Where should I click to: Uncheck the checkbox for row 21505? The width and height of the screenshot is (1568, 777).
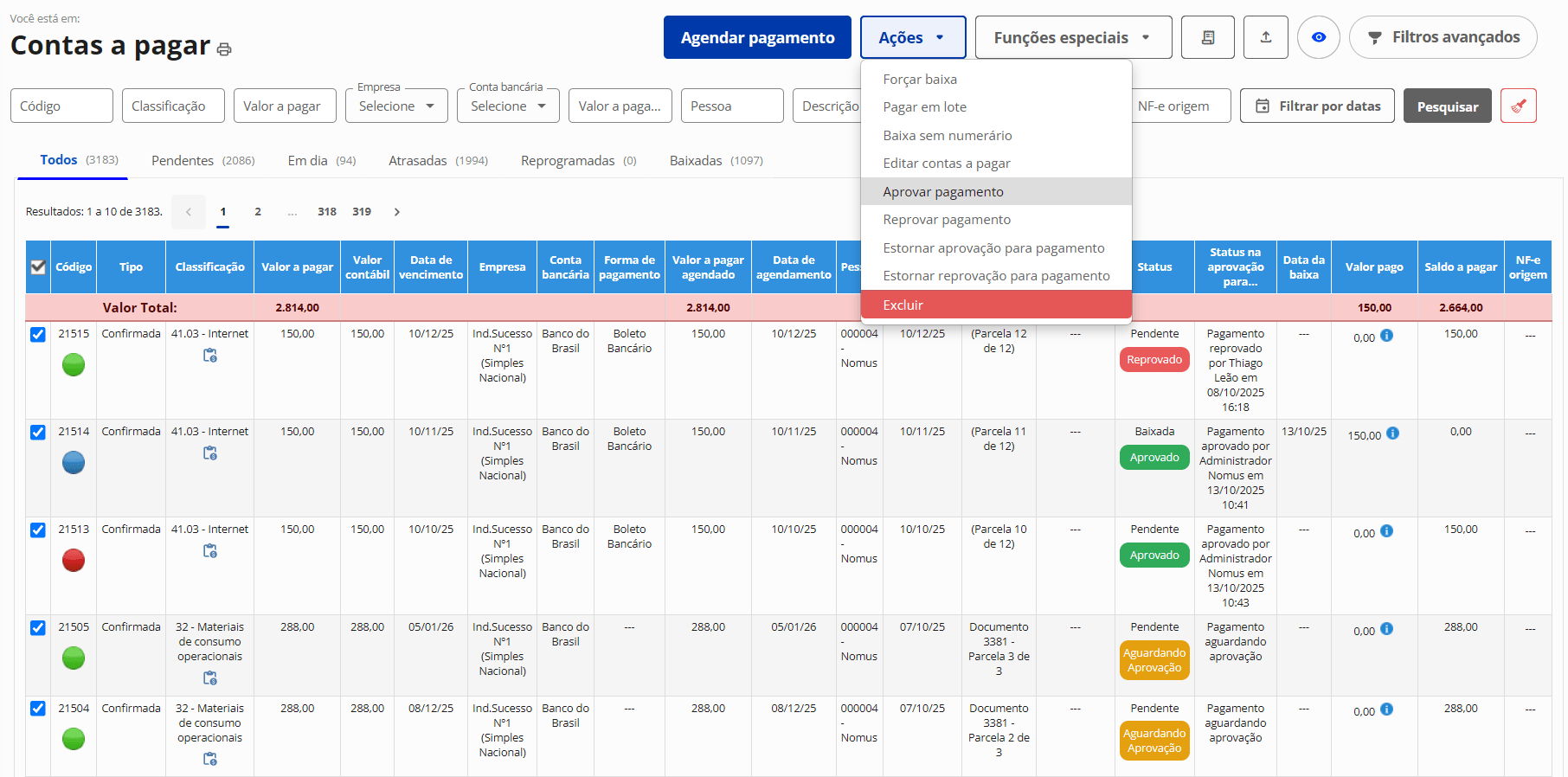tap(38, 628)
